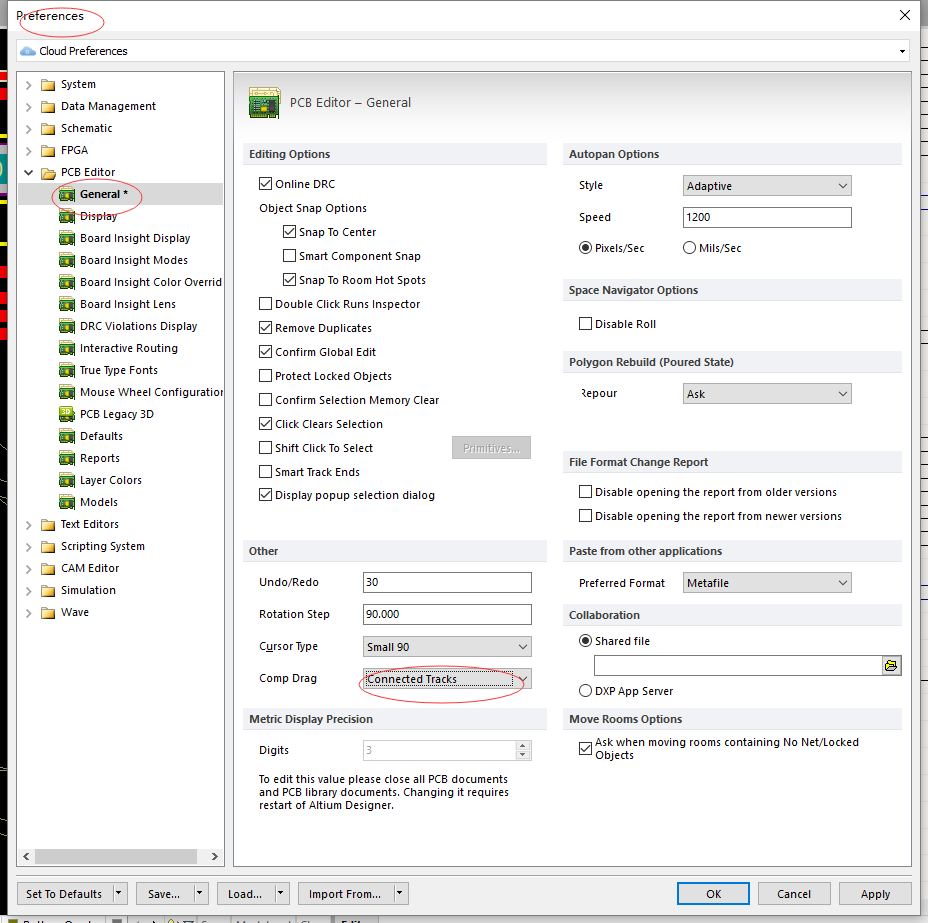Viewport: 928px width, 923px height.
Task: Click the Board Insight Display icon
Action: click(67, 238)
